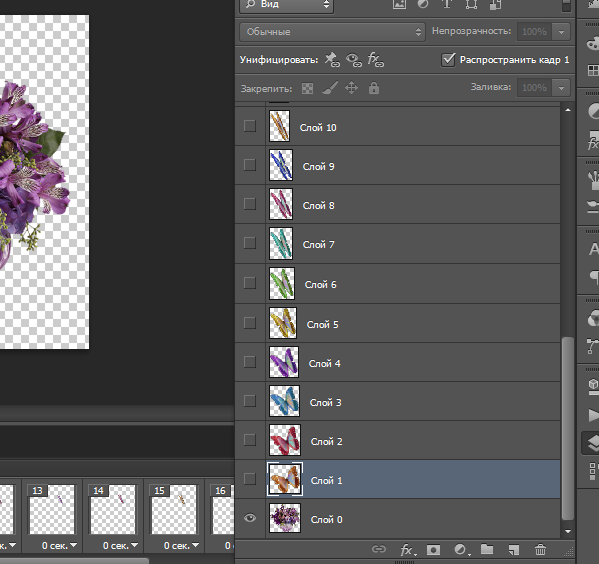Click the timeline horizontal scrollbar

(x=74, y=560)
